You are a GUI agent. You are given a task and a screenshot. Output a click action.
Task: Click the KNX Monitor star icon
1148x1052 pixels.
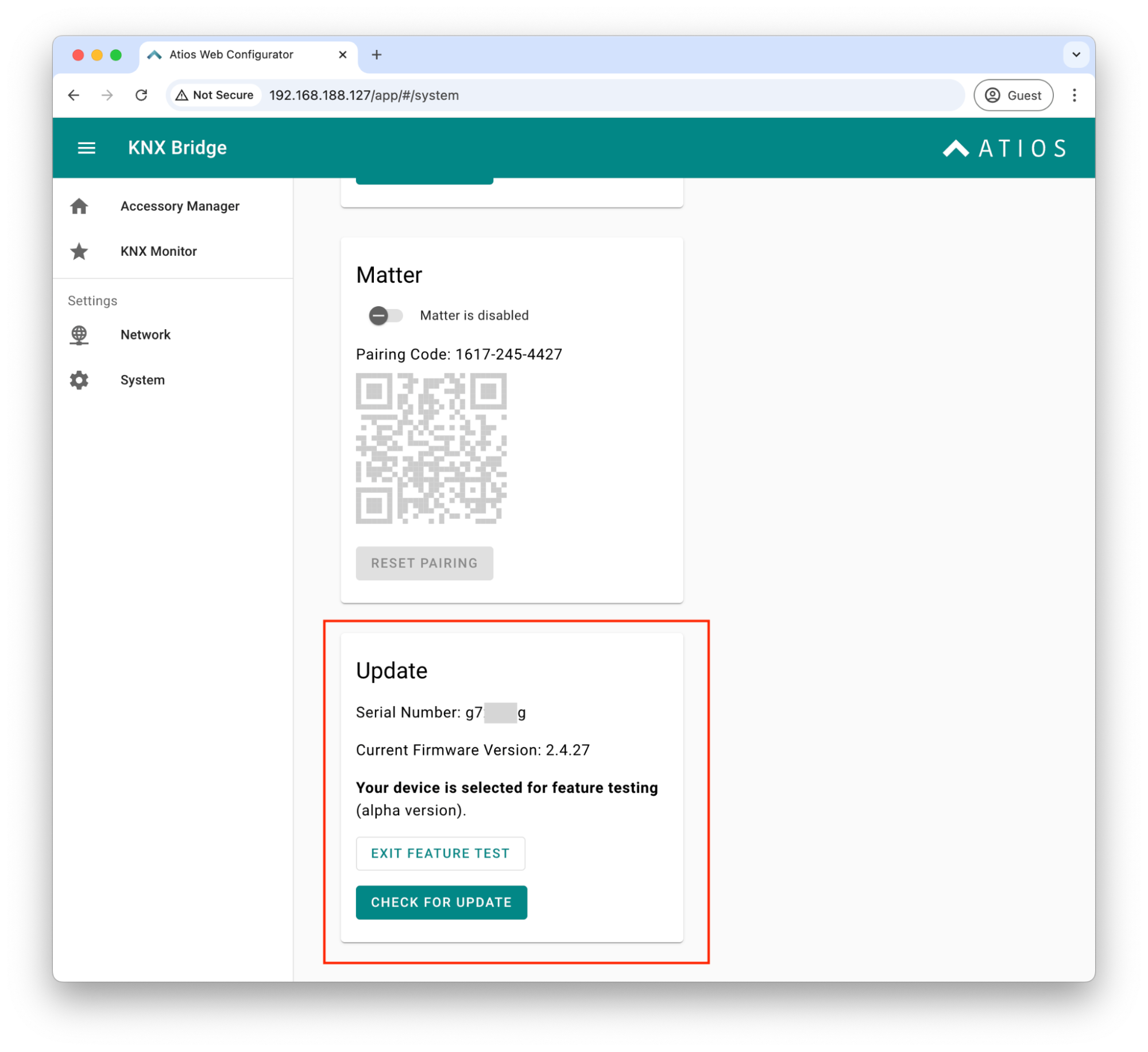[x=79, y=251]
